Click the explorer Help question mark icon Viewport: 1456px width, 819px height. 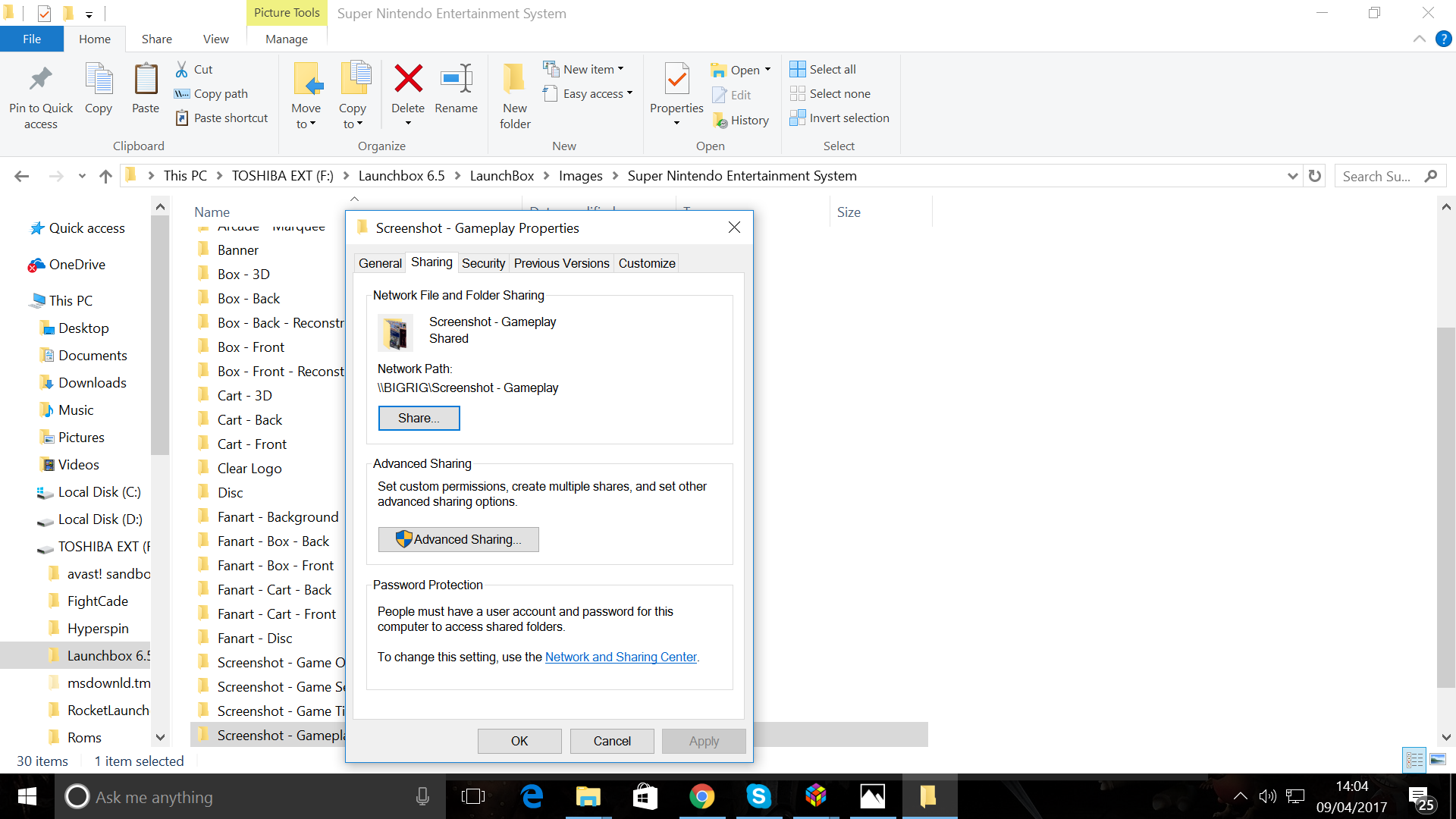[1444, 39]
